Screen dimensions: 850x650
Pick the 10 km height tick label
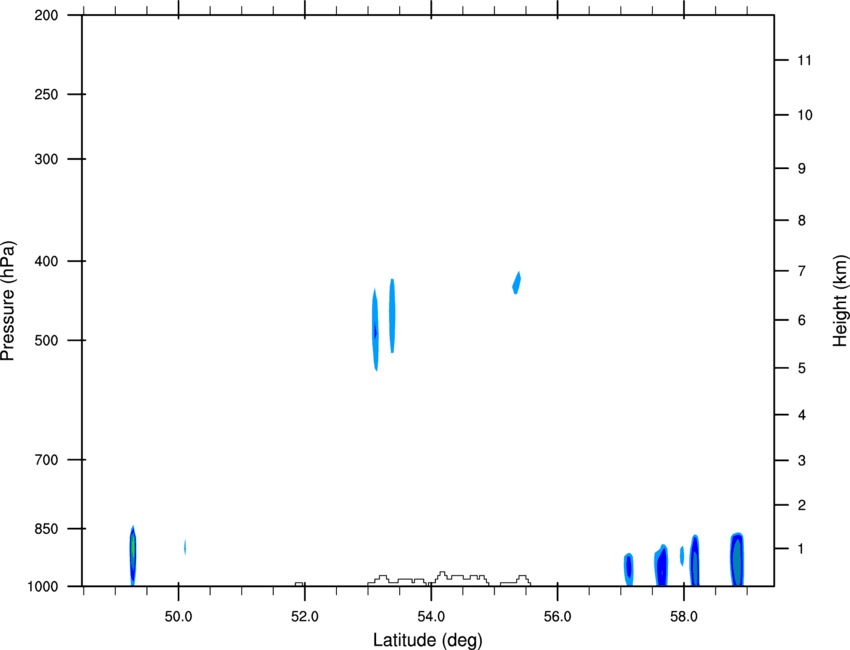coord(805,115)
